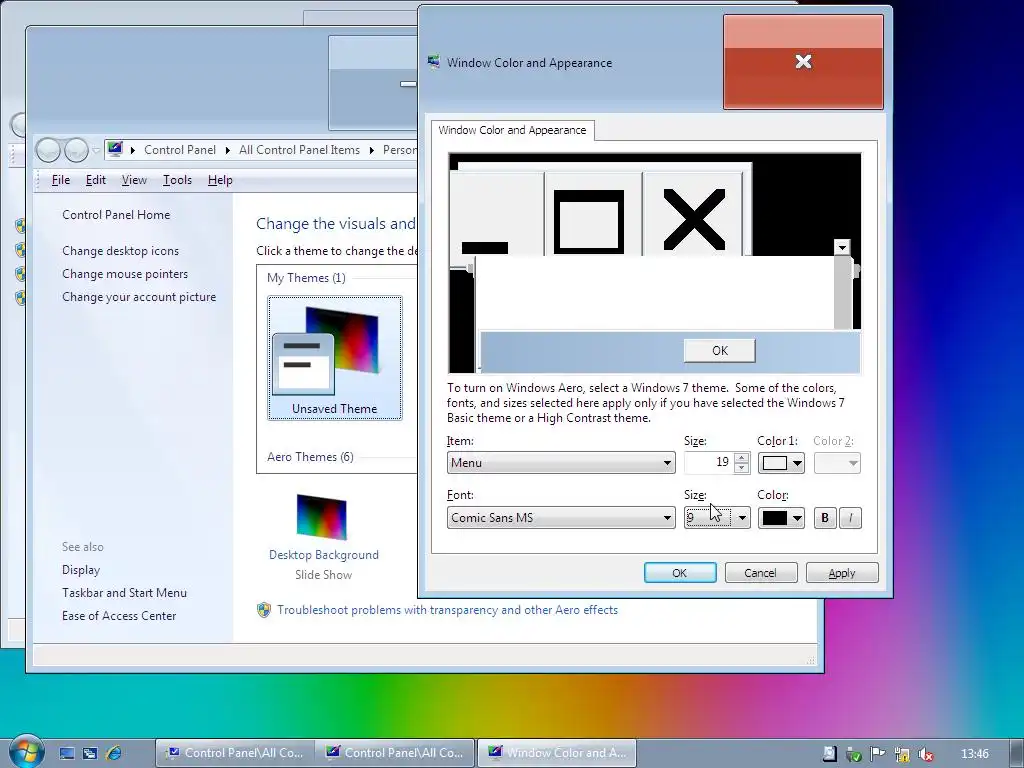1024x768 pixels.
Task: Open the Display link under See also
Action: click(x=81, y=569)
